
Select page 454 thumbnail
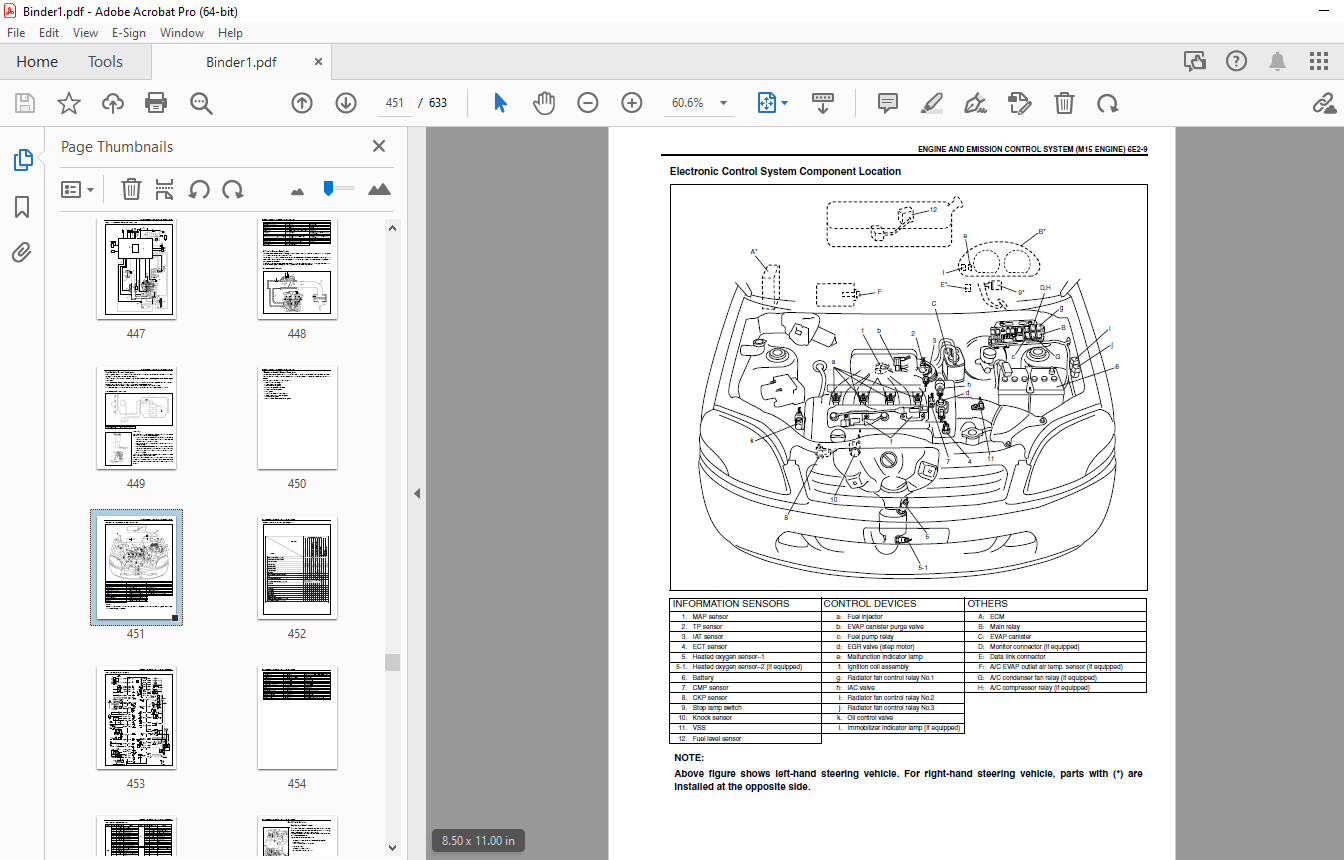(x=297, y=718)
